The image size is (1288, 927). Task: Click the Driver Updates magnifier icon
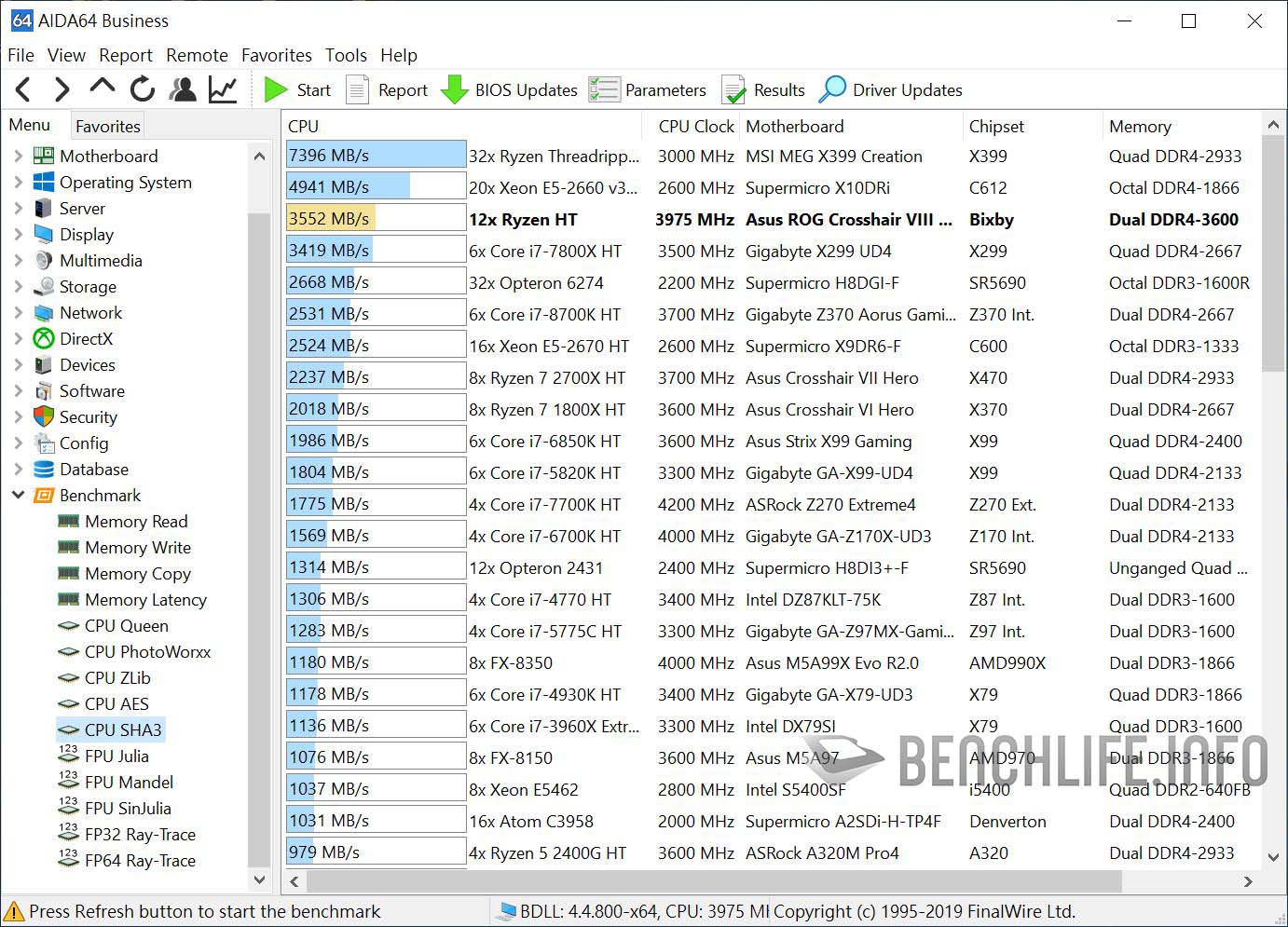pos(832,89)
